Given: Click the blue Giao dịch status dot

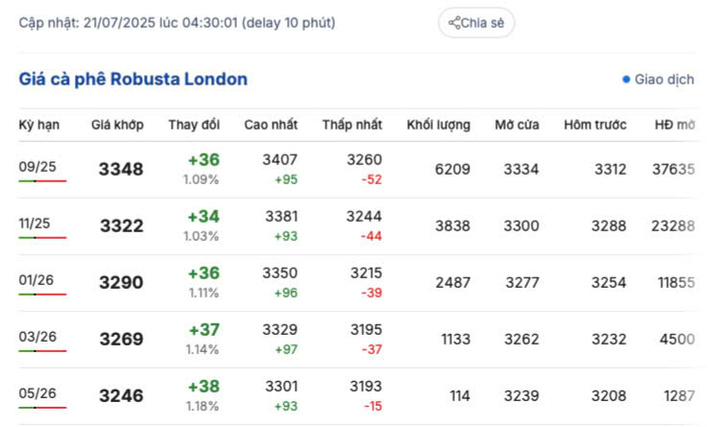Looking at the screenshot, I should 626,79.
